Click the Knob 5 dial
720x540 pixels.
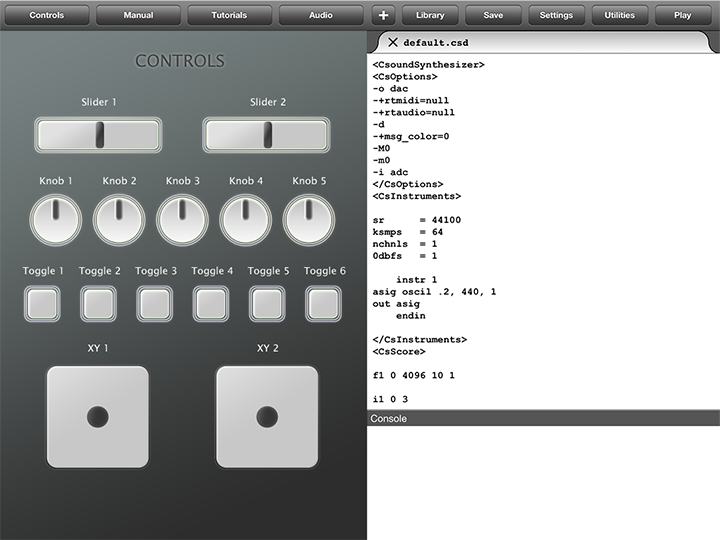309,220
